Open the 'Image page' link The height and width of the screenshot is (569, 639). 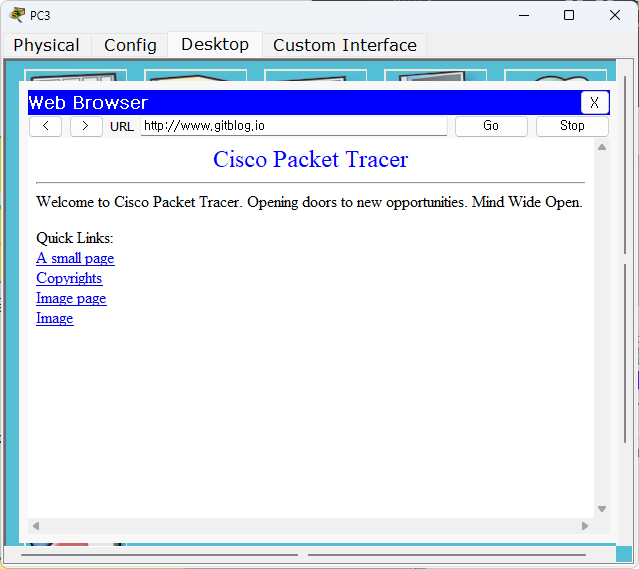[x=71, y=298]
